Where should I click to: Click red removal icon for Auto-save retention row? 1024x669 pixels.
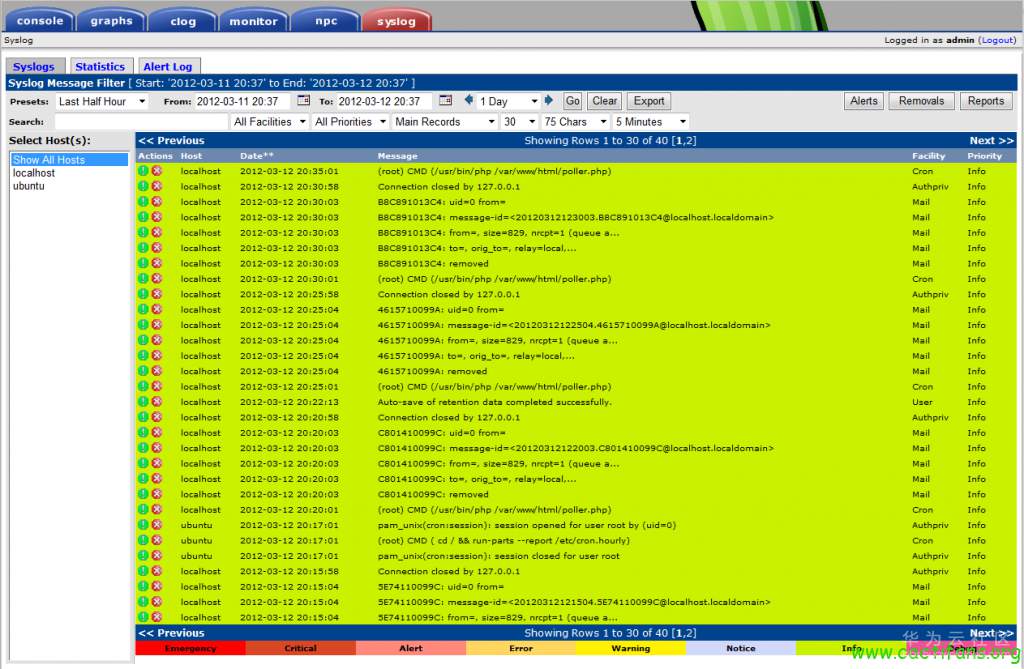(x=157, y=402)
